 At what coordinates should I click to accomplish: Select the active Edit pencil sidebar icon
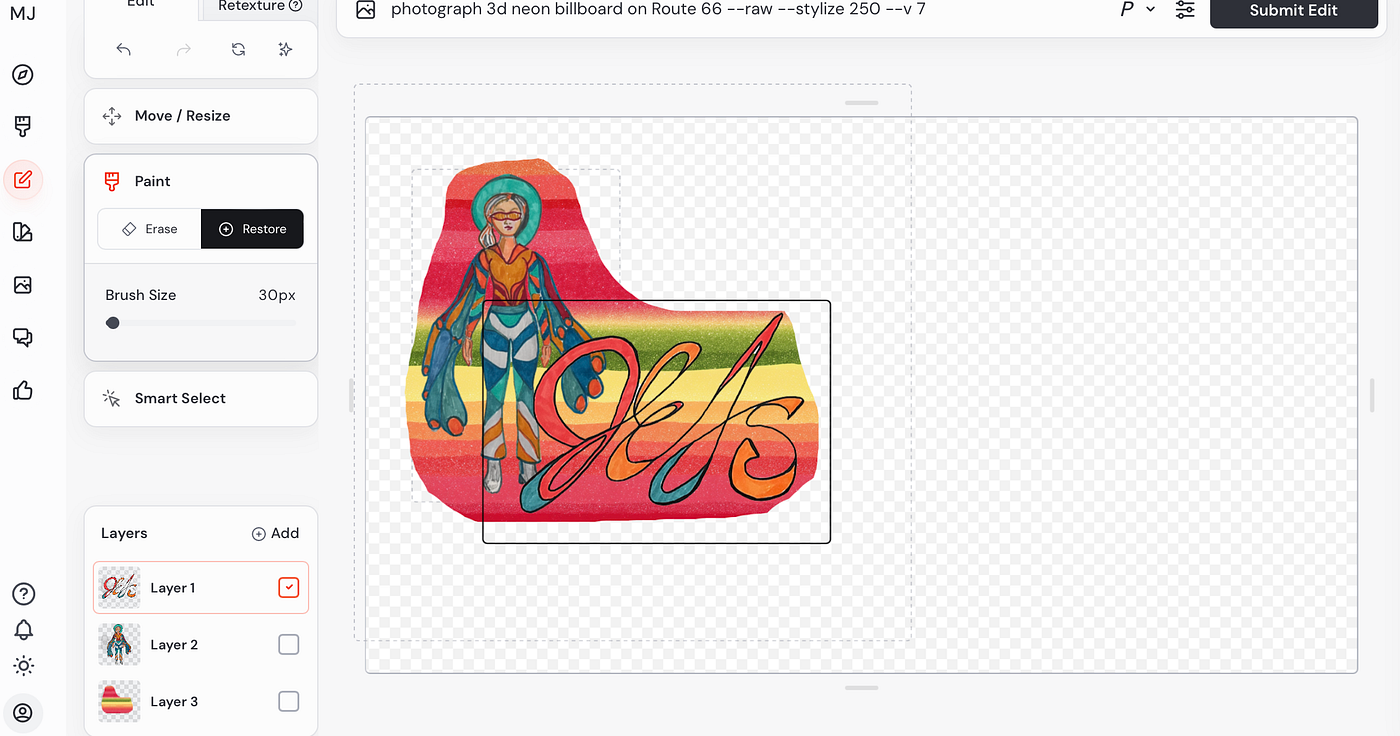tap(23, 180)
